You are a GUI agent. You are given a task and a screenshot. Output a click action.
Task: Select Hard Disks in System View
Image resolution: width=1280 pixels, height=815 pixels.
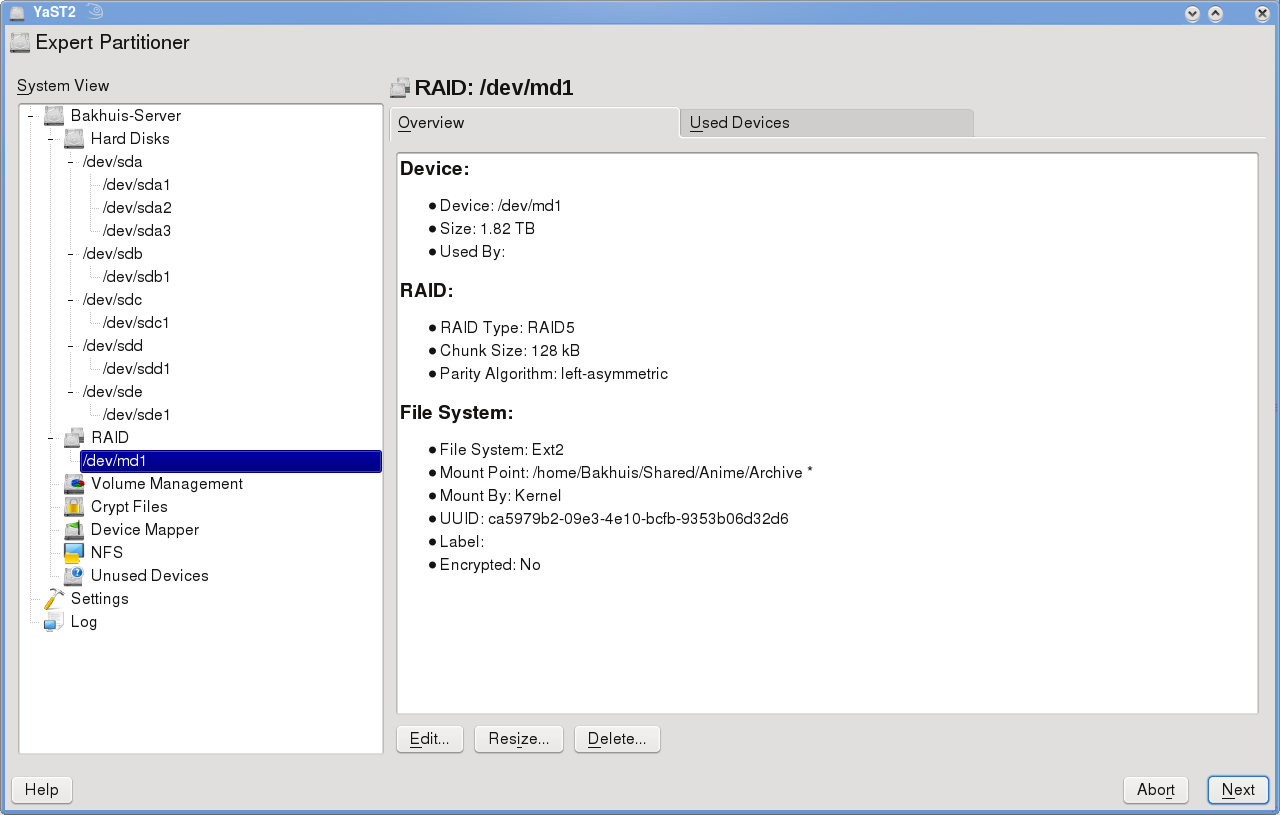click(130, 139)
